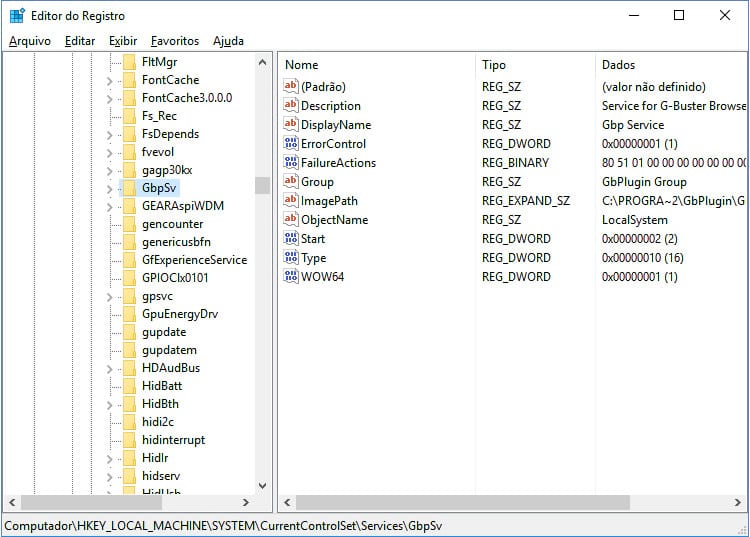Click the Fs_Rec folder icon
This screenshot has height=537, width=750.
click(x=130, y=116)
